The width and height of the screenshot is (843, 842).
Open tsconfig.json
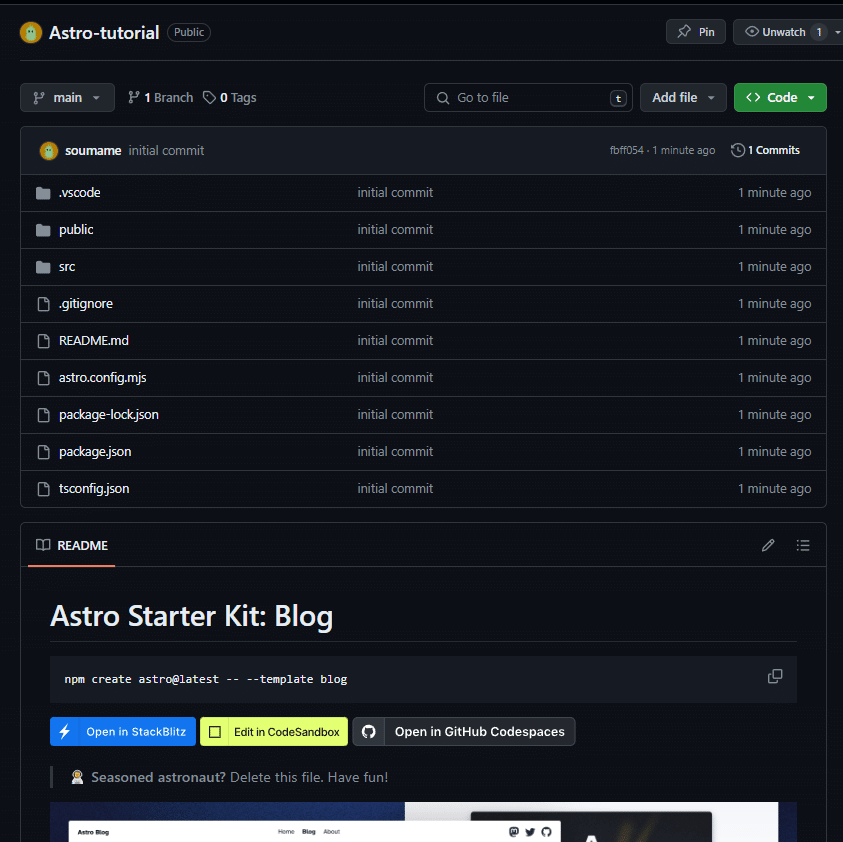[94, 489]
